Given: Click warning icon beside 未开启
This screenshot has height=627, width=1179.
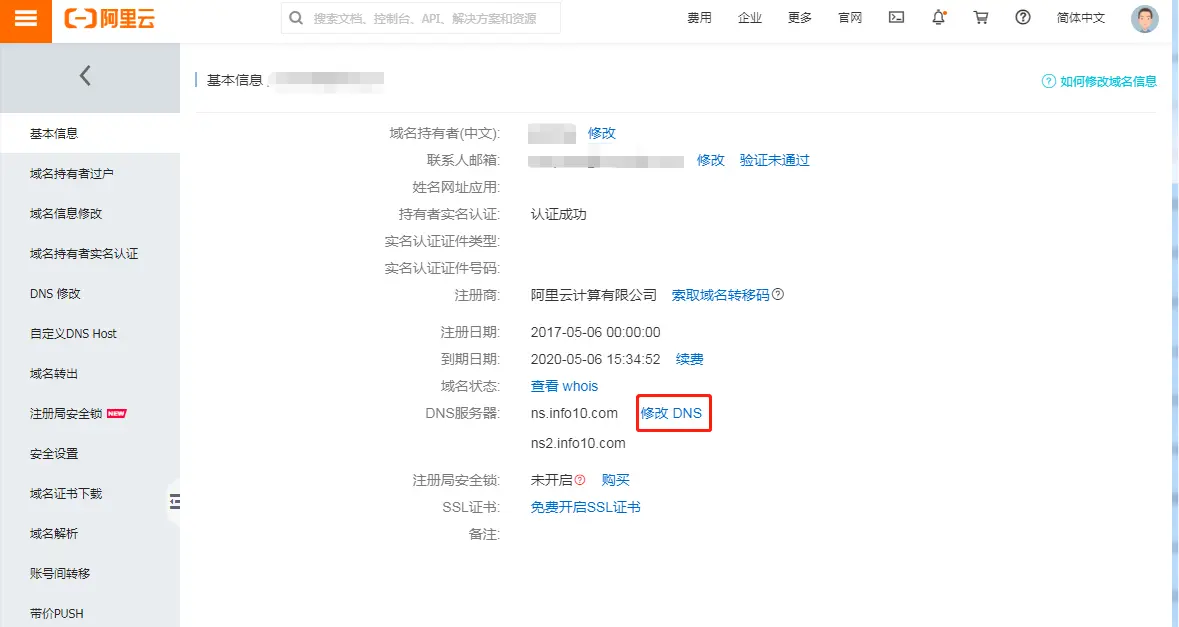Looking at the screenshot, I should tap(580, 480).
